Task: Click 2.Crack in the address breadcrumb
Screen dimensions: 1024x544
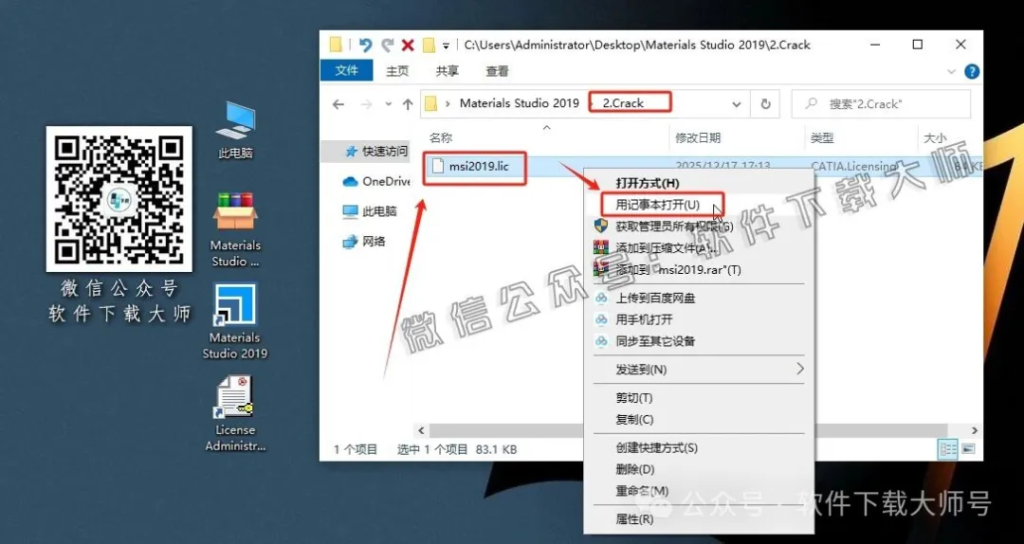Action: (623, 103)
